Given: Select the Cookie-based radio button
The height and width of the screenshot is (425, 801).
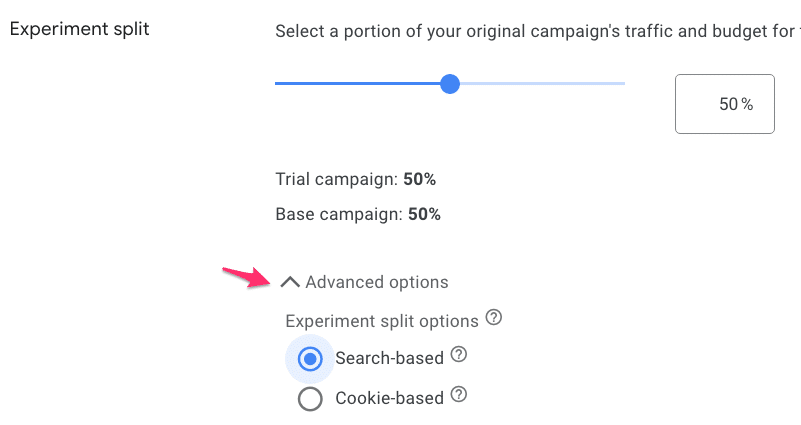Looking at the screenshot, I should [310, 399].
